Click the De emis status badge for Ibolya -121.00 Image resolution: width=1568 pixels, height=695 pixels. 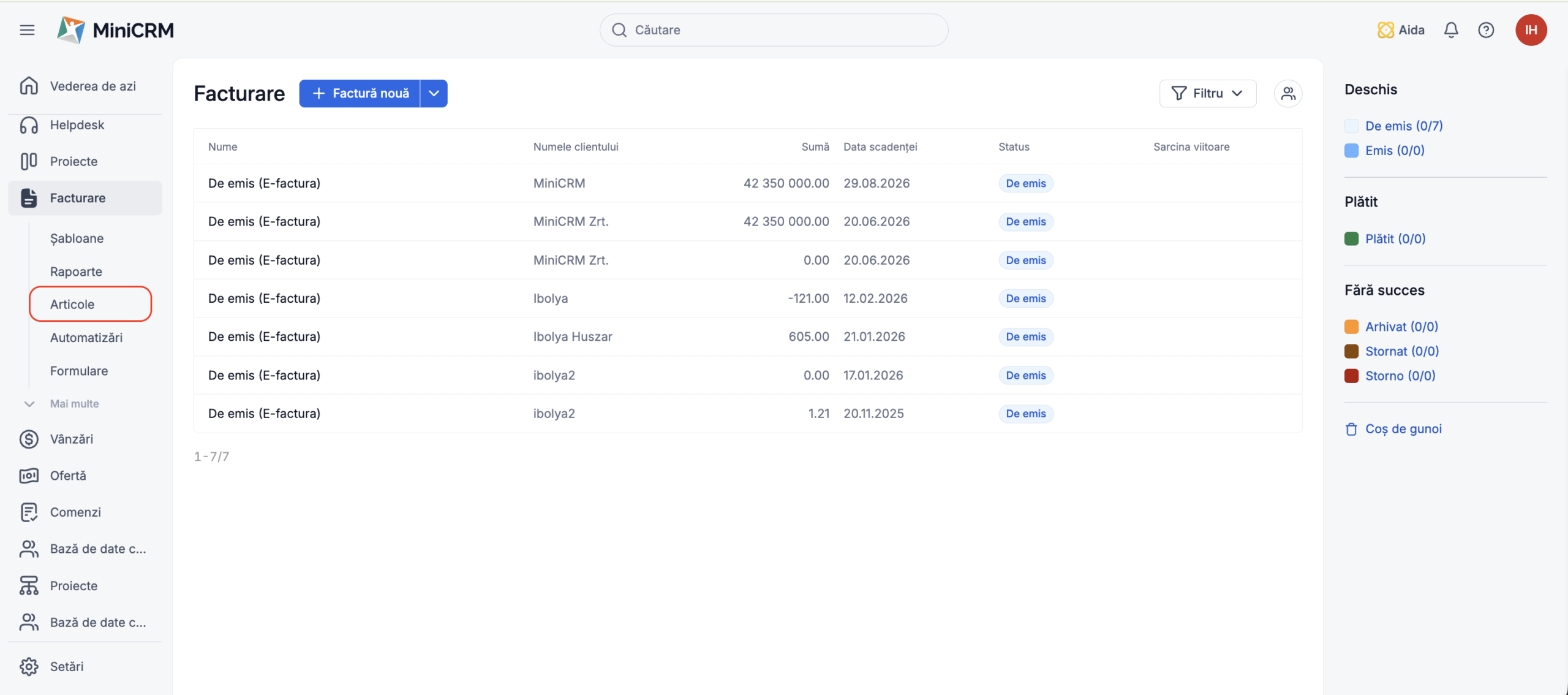pos(1026,298)
